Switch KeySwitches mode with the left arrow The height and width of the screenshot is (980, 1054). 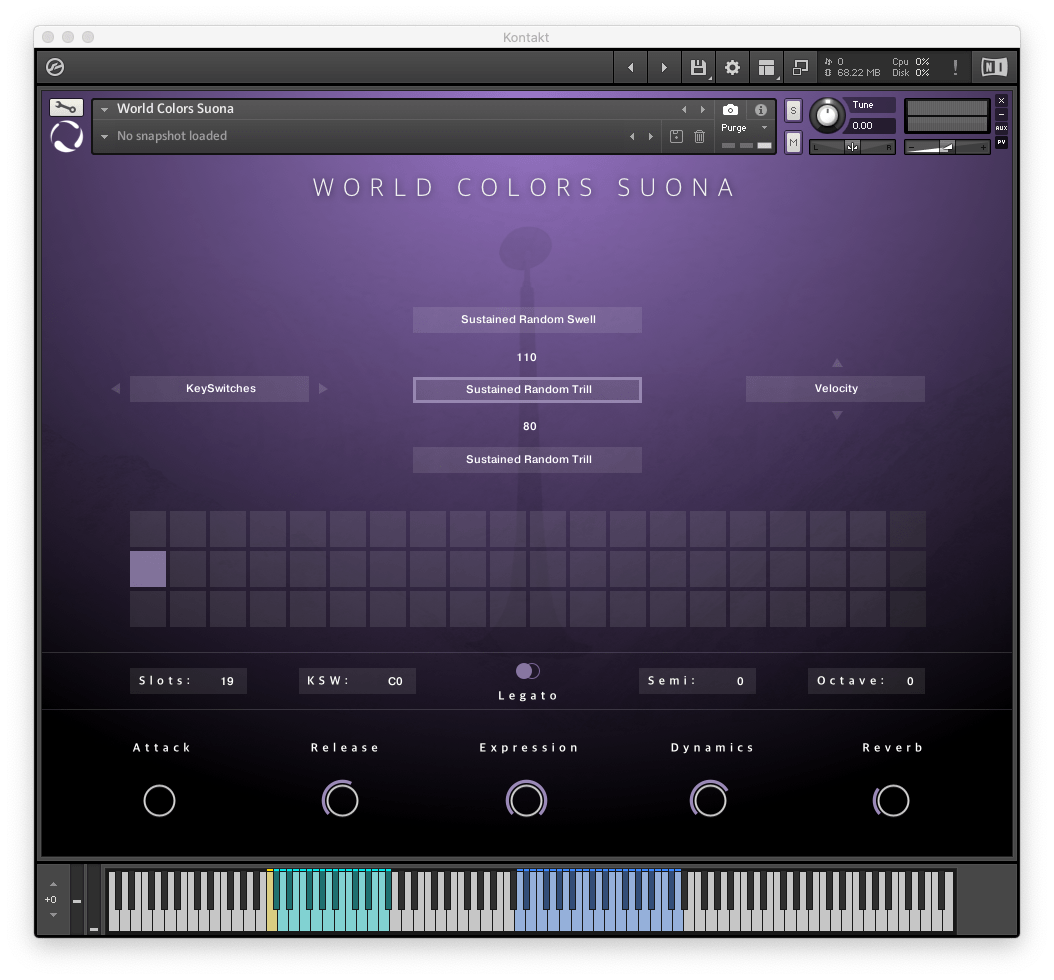(116, 389)
